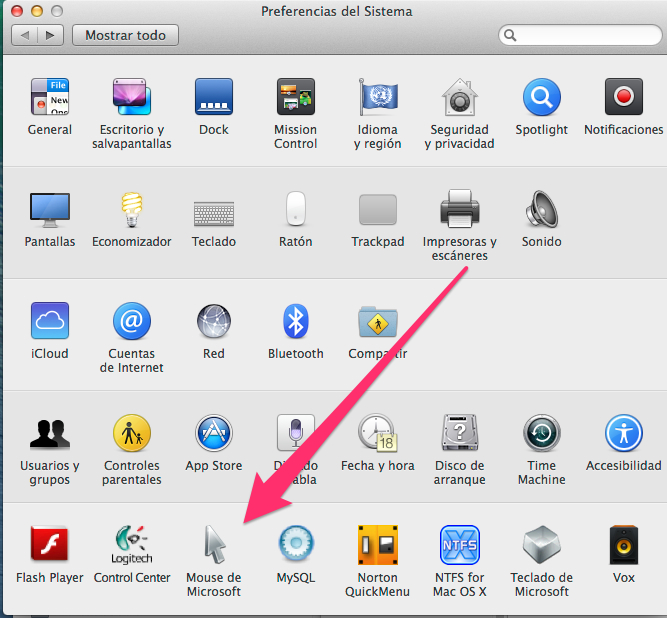Open Pantallas display settings
Viewport: 667px width, 618px height.
(x=50, y=210)
